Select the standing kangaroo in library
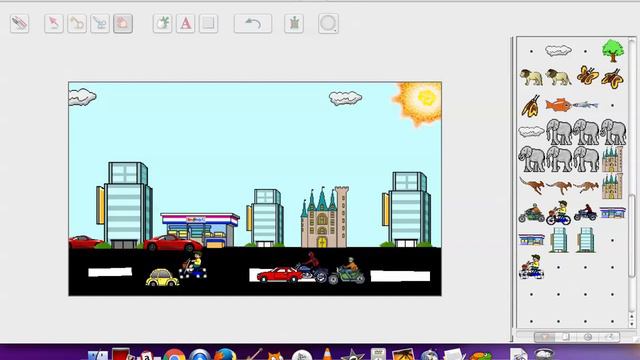 coord(532,186)
